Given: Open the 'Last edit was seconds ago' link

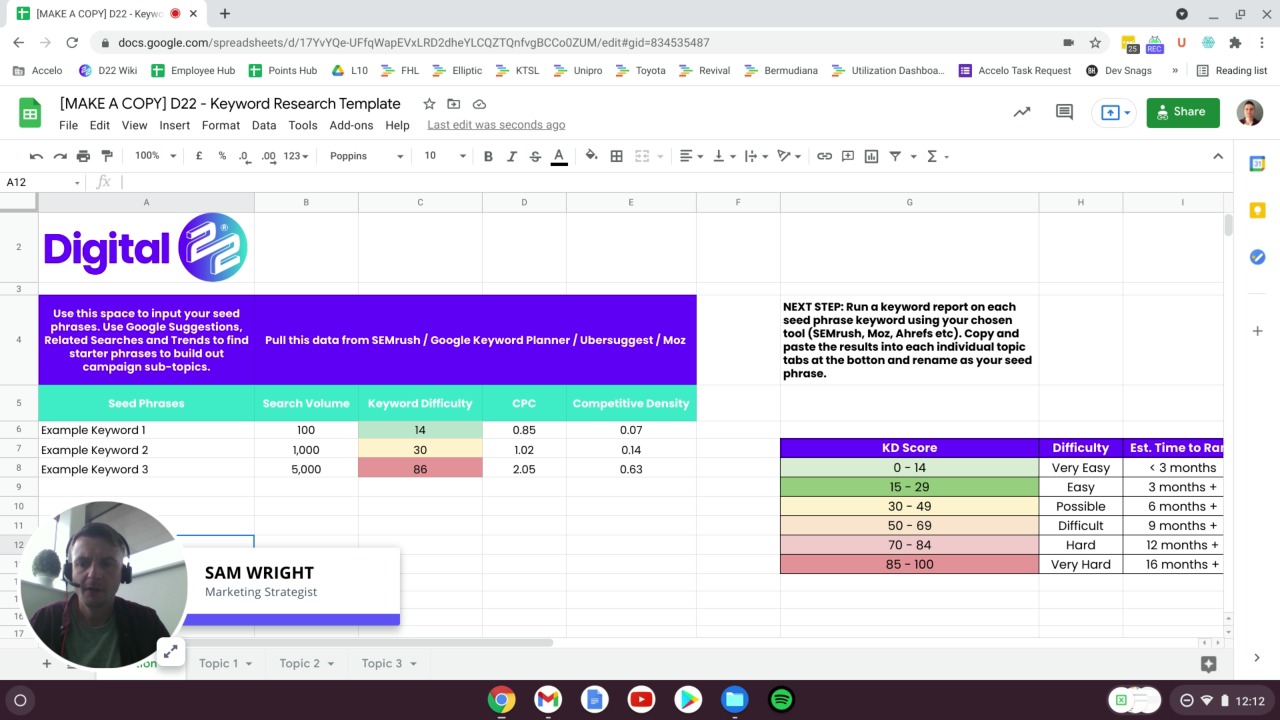Looking at the screenshot, I should pyautogui.click(x=496, y=125).
